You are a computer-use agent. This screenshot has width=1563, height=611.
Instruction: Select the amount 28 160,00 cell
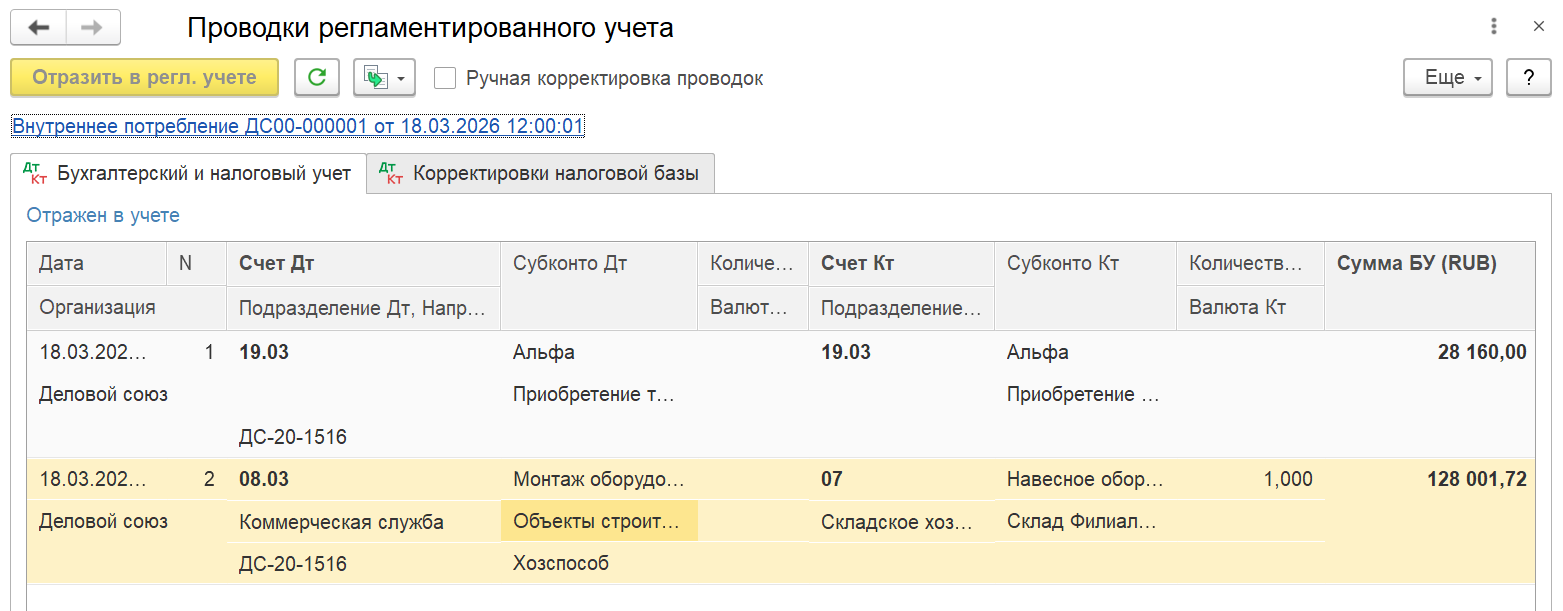pyautogui.click(x=1430, y=352)
